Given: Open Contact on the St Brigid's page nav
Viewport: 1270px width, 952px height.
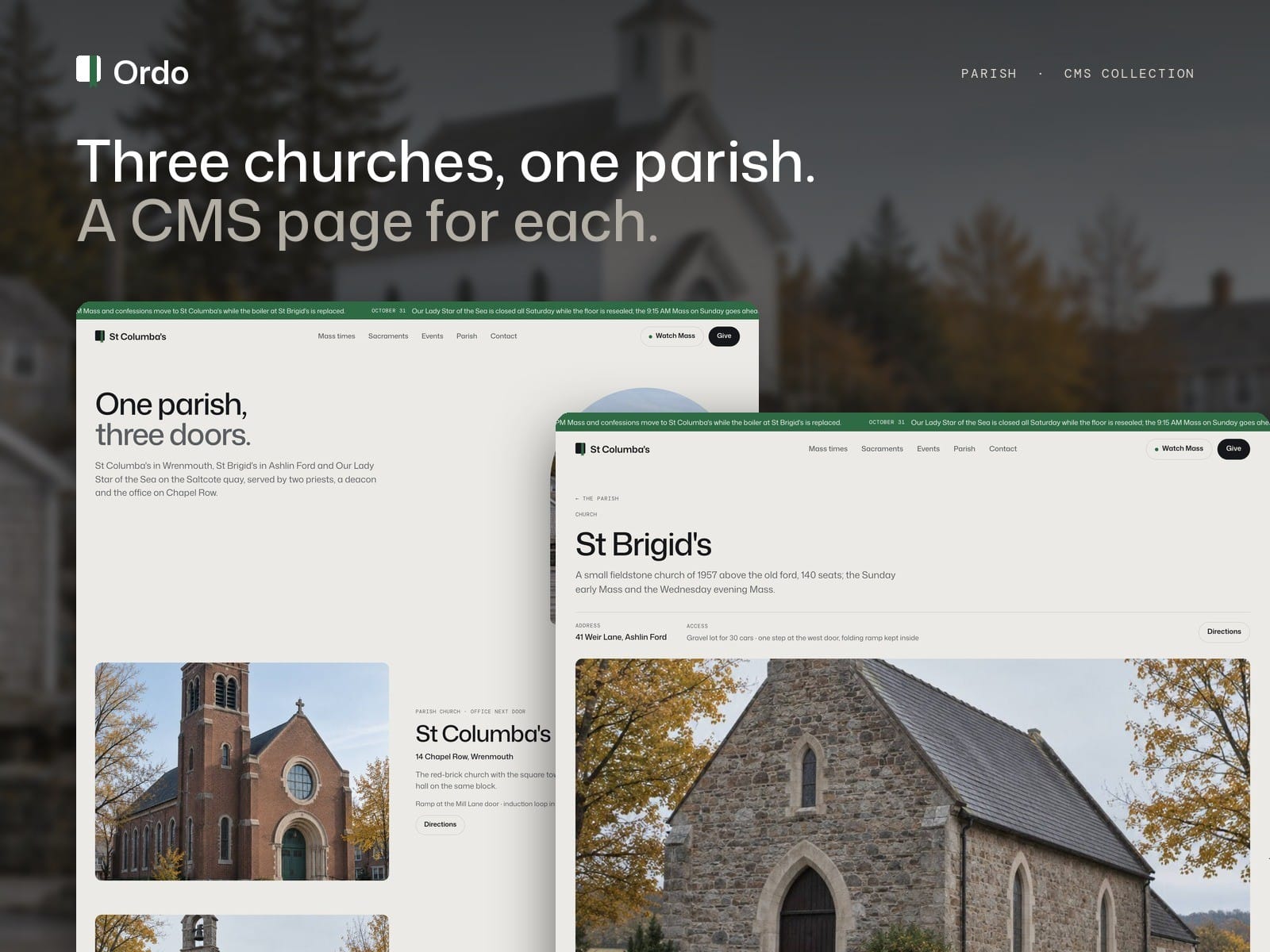Looking at the screenshot, I should click(x=1003, y=449).
